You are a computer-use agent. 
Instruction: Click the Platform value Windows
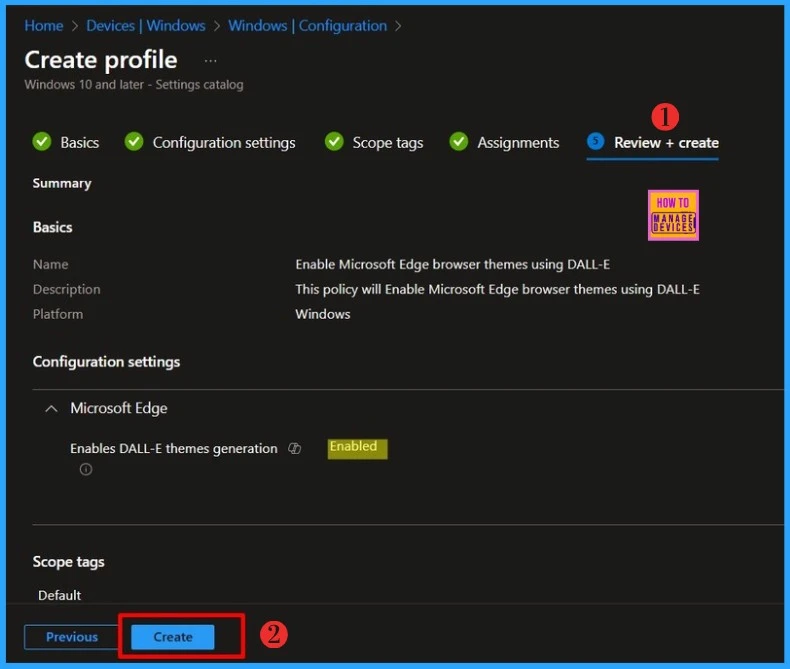coord(322,314)
